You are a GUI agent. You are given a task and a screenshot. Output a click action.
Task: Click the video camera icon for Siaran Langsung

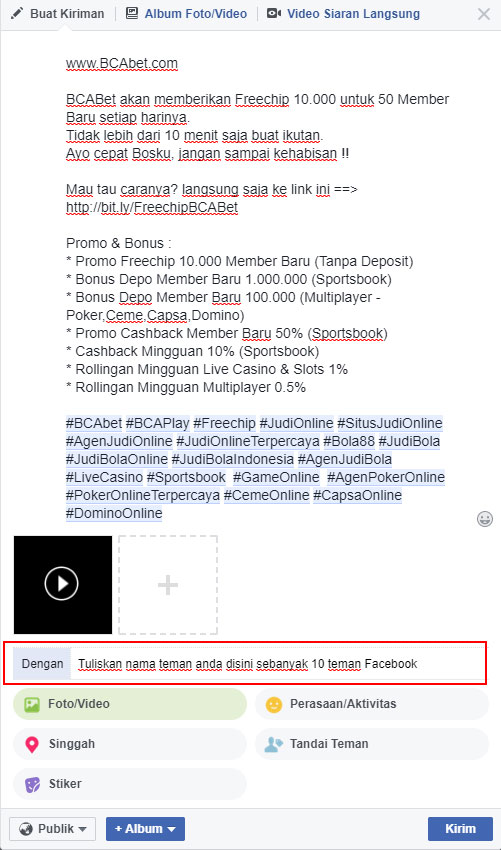pyautogui.click(x=274, y=14)
